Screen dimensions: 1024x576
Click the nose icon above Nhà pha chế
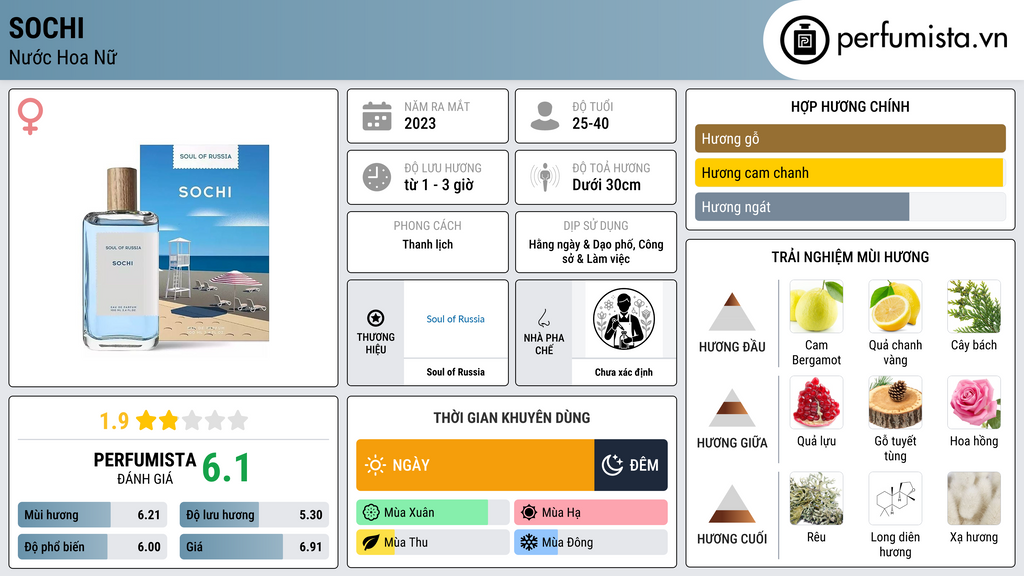point(543,318)
